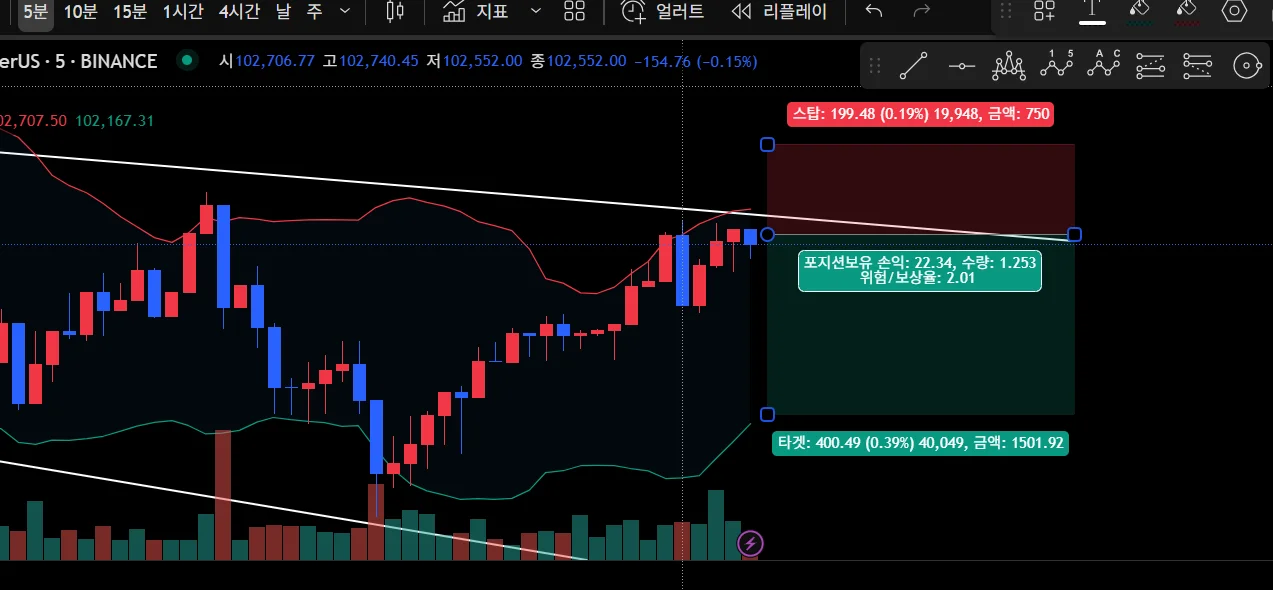
Task: Select the Fibonacci retracement tool
Action: tap(1151, 66)
